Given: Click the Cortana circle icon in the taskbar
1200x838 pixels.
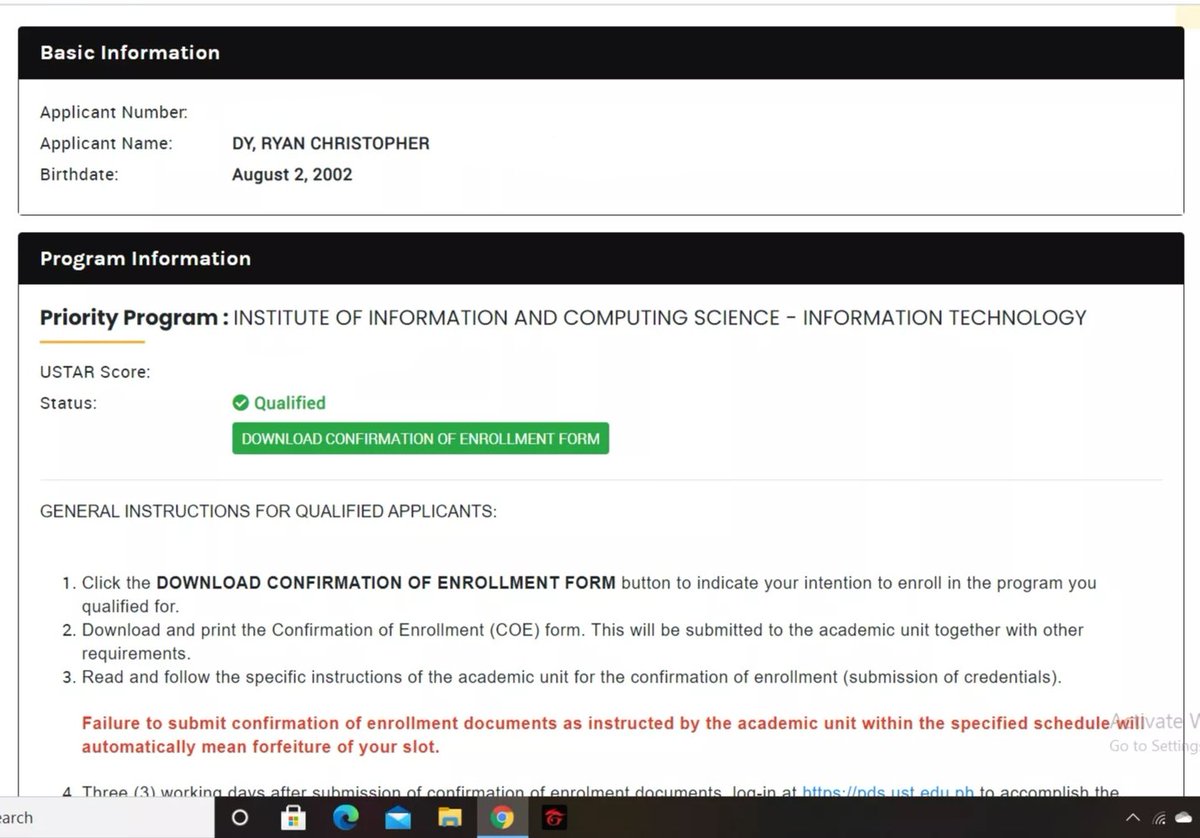Looking at the screenshot, I should coord(240,818).
